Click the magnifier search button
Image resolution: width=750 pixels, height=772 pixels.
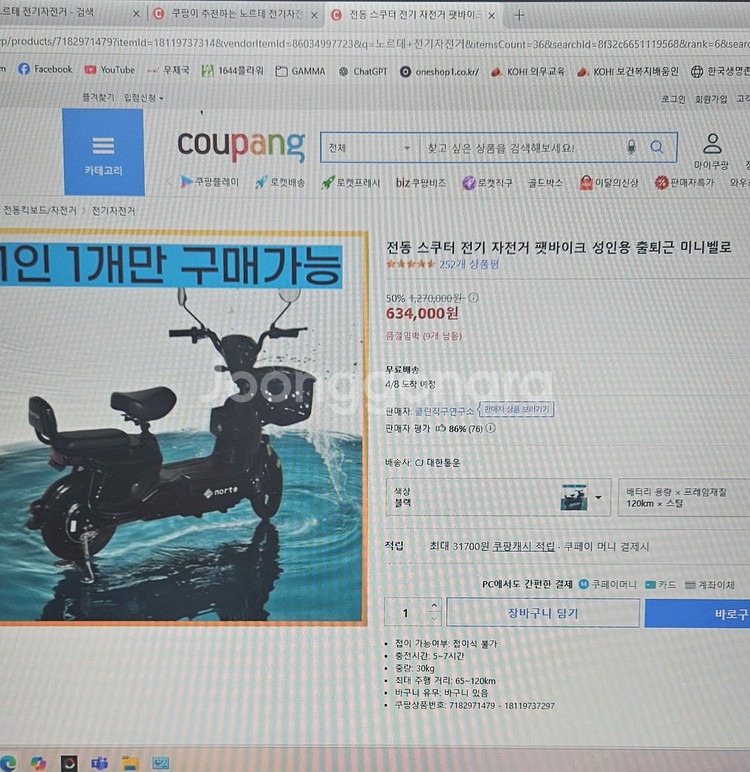pos(656,147)
